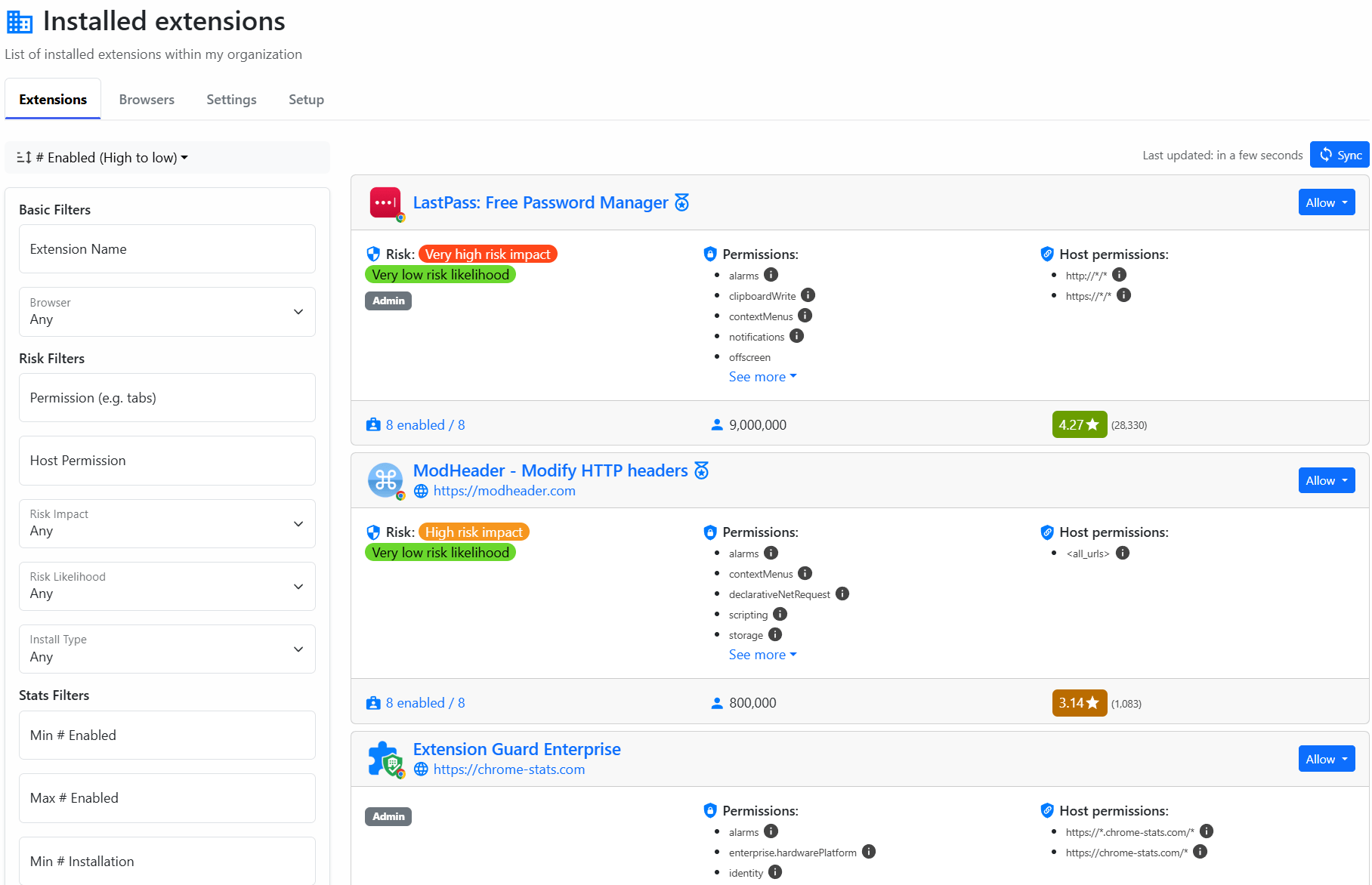Image resolution: width=1372 pixels, height=885 pixels.
Task: Switch to the Extensions tab
Action: pos(53,100)
